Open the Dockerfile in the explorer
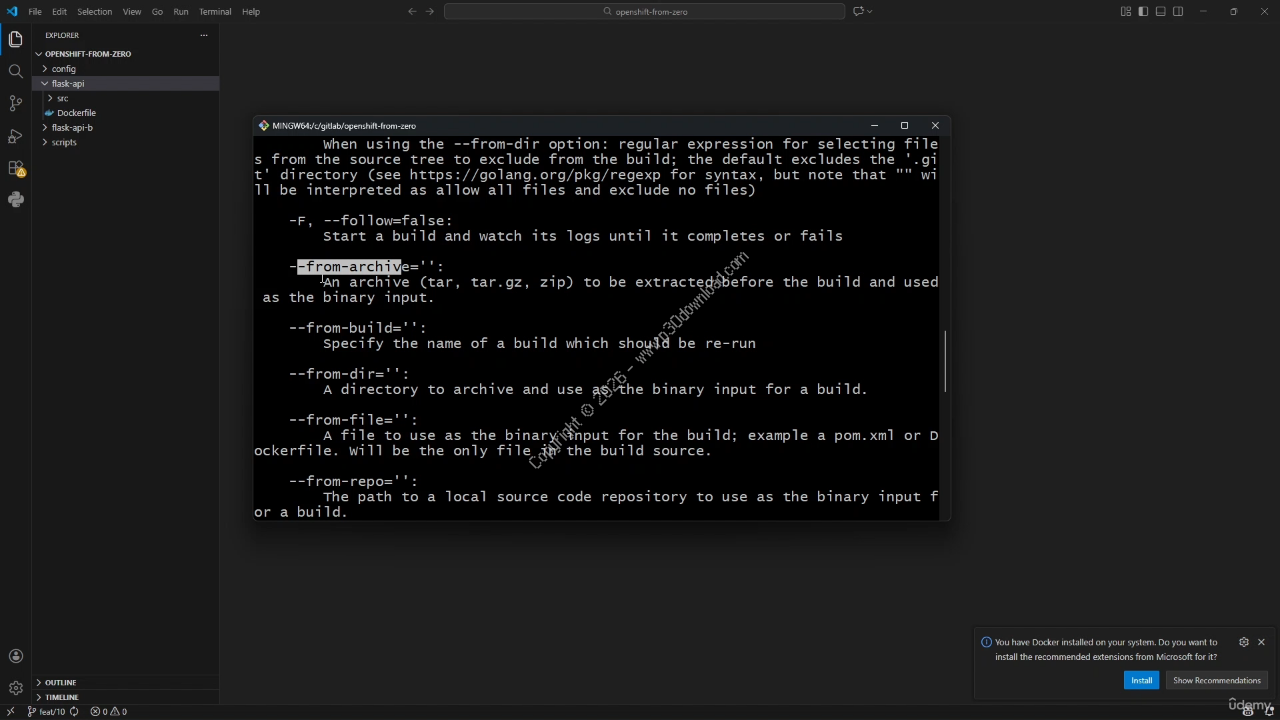Image resolution: width=1280 pixels, height=720 pixels. point(76,113)
